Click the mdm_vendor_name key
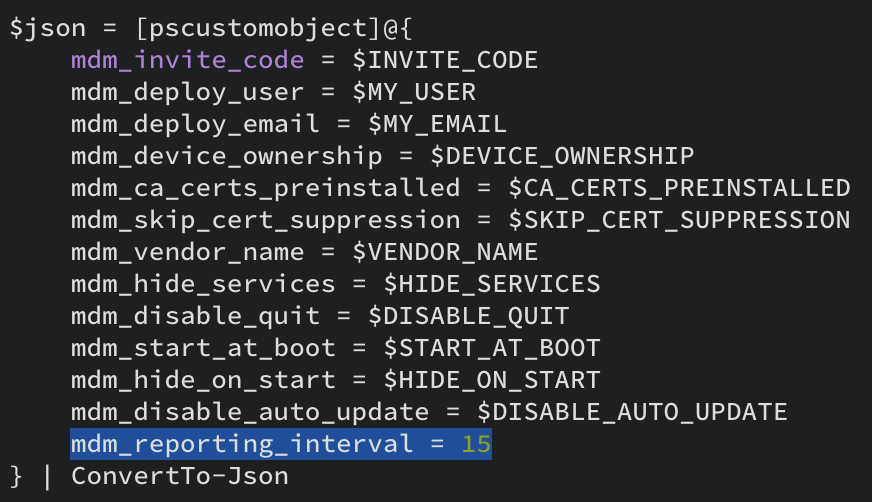Image resolution: width=872 pixels, height=502 pixels. 187,252
